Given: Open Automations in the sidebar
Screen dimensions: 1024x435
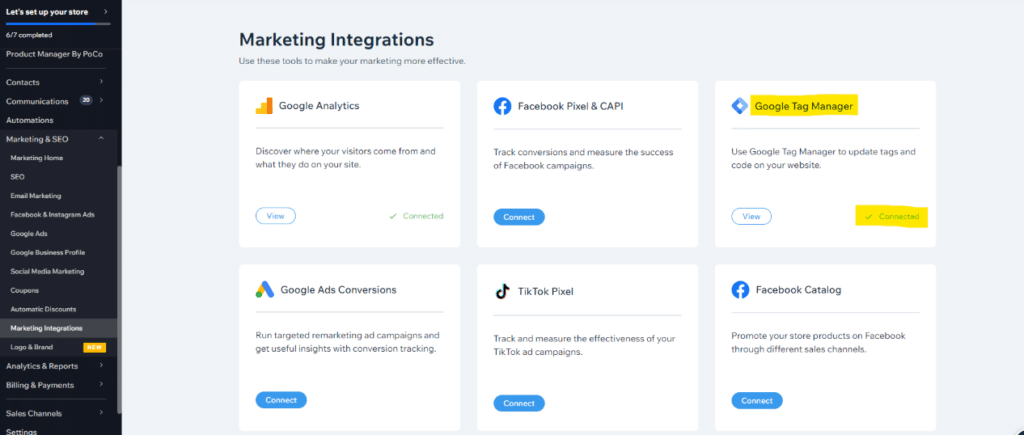Looking at the screenshot, I should 30,120.
